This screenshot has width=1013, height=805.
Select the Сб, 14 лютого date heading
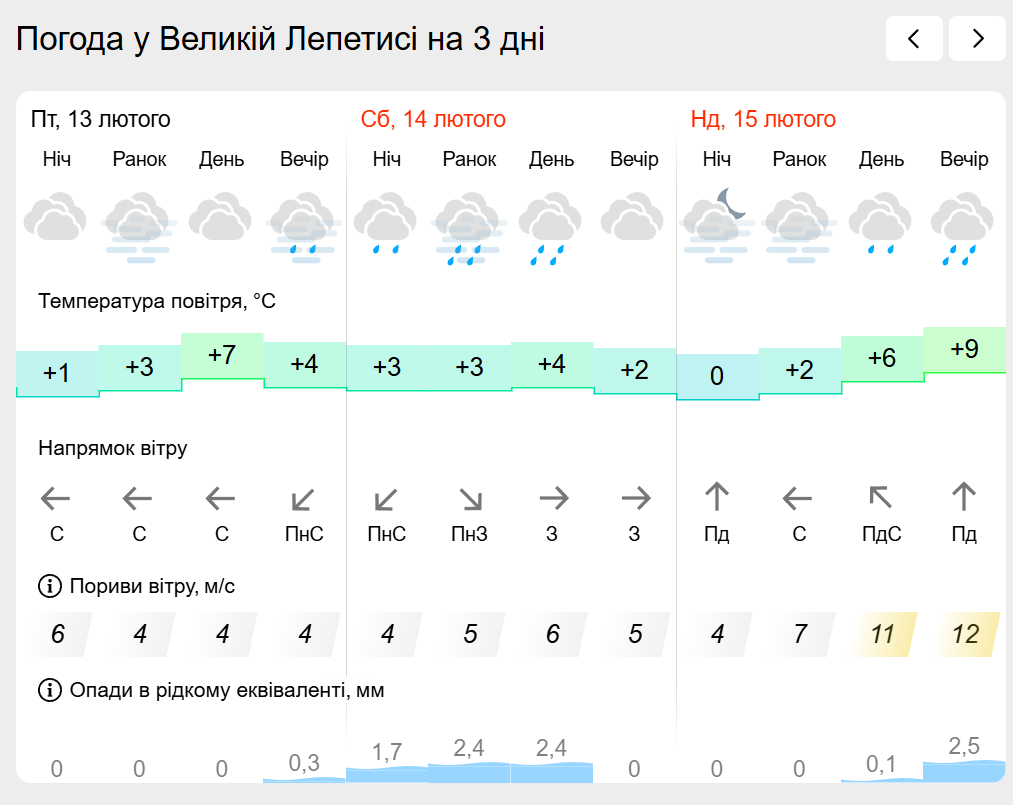pos(433,120)
